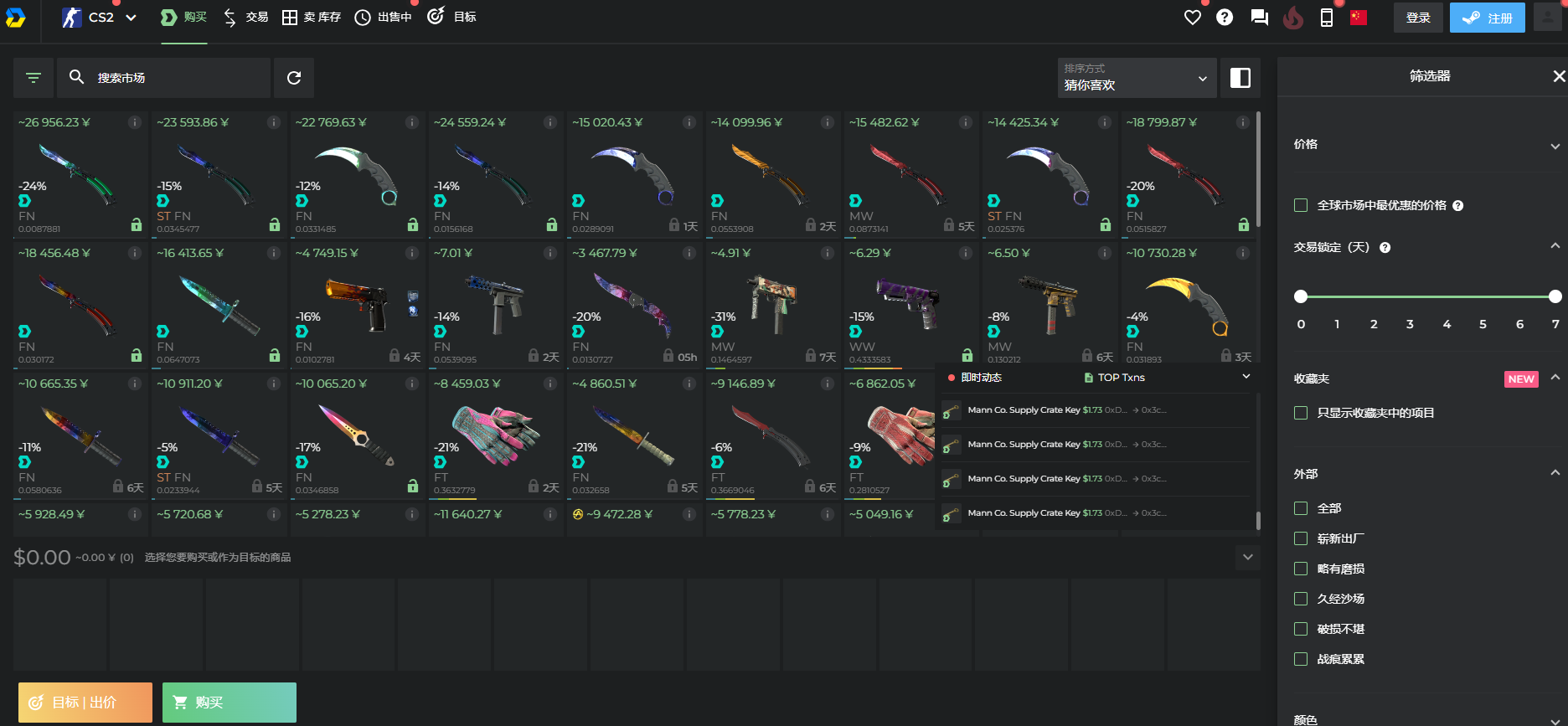Select the Desert Eagle ~4 749.15 ¥ item

click(358, 305)
